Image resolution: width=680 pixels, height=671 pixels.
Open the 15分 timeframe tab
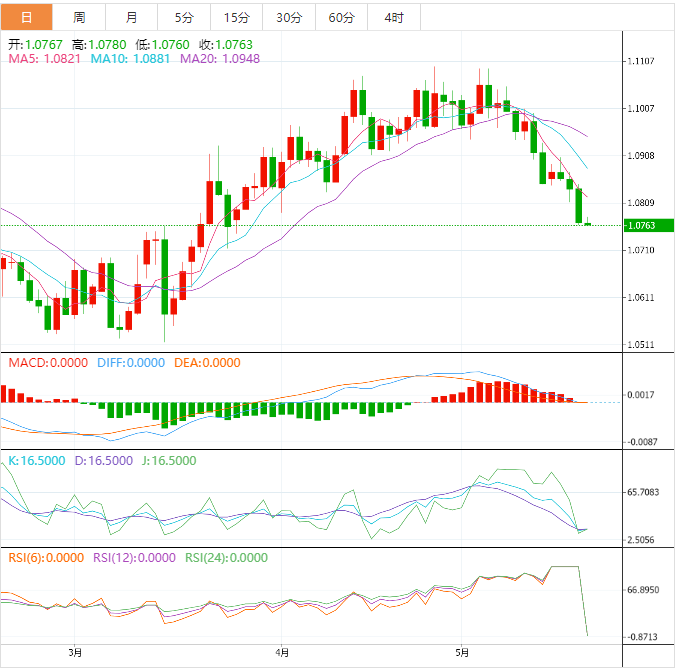237,17
